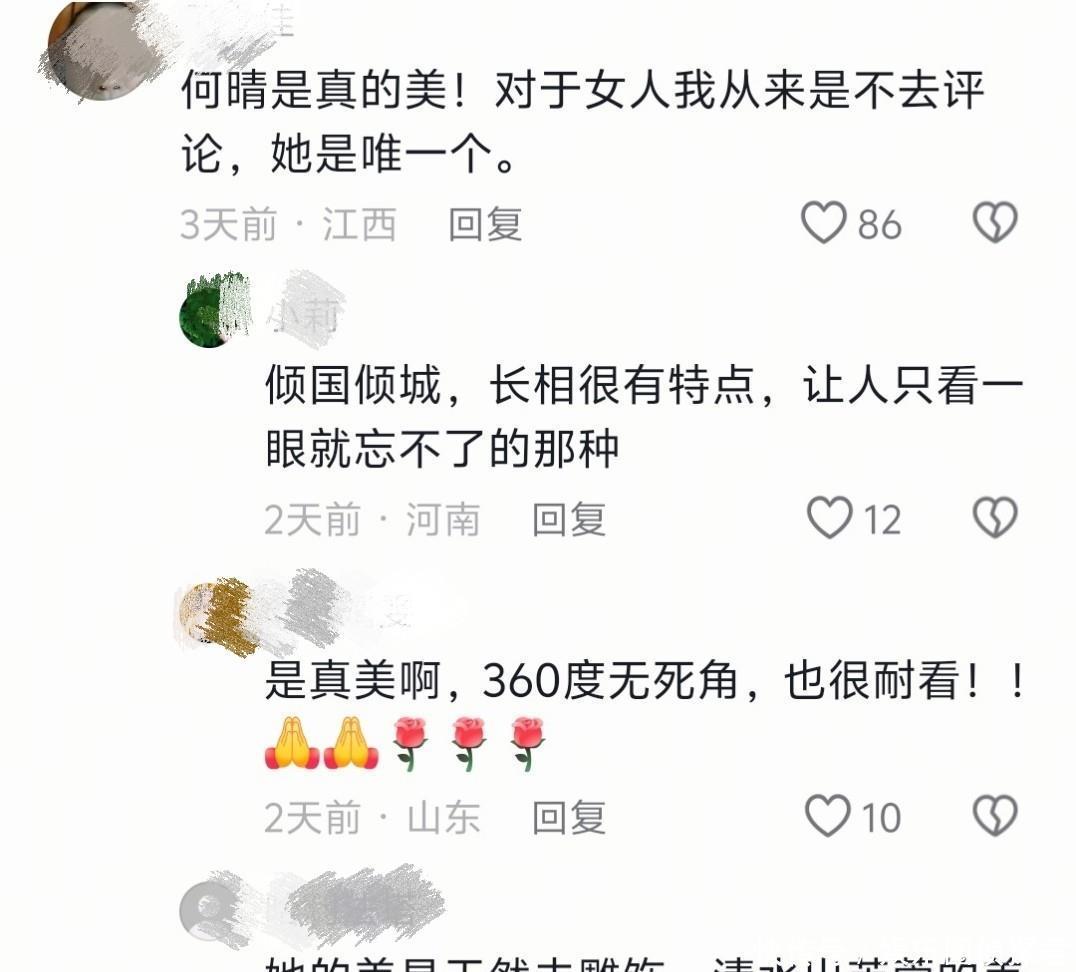Tap the 小莉 username
The image size is (1076, 972).
pos(307,314)
